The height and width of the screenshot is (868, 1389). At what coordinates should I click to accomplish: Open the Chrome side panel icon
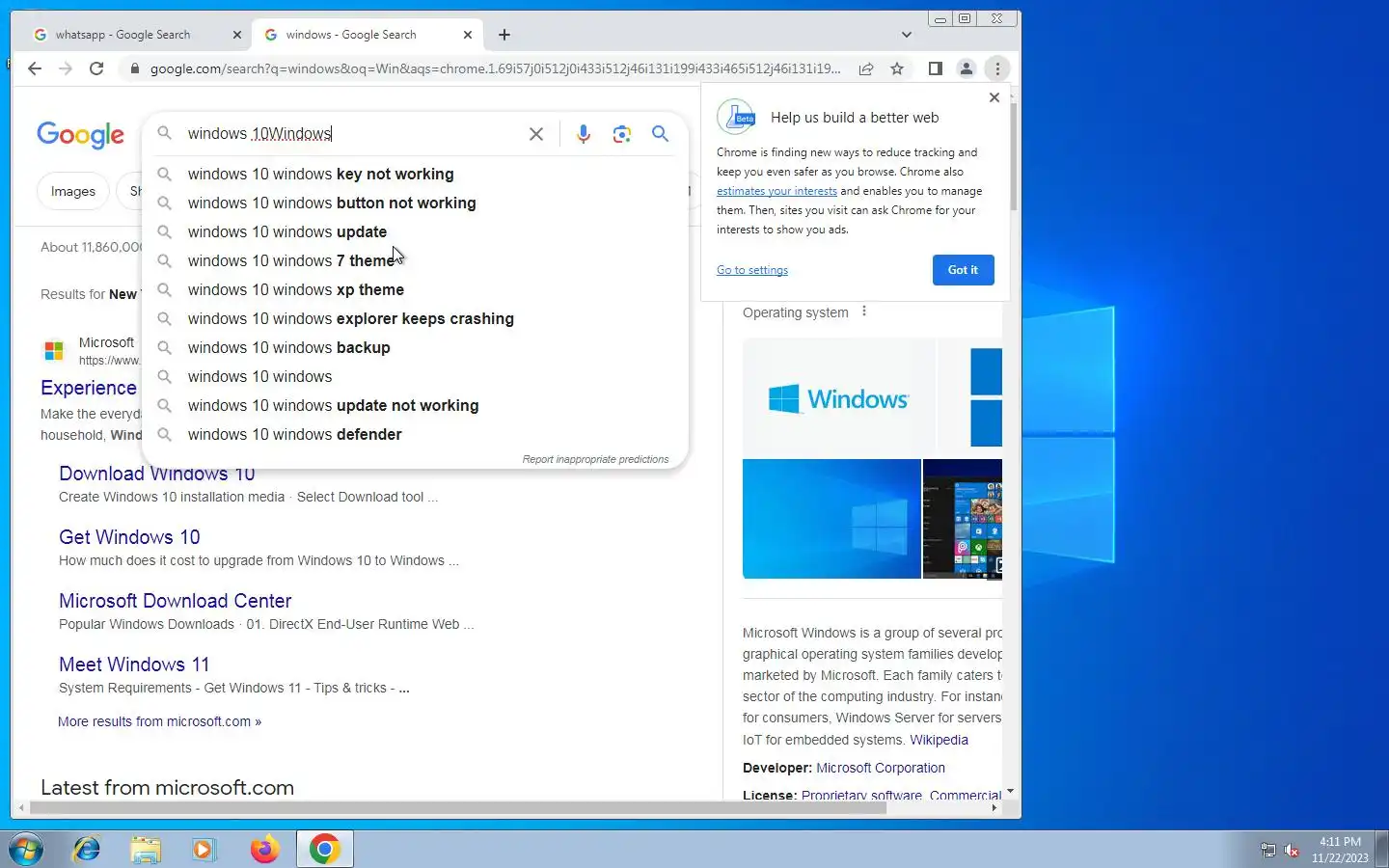point(935,68)
